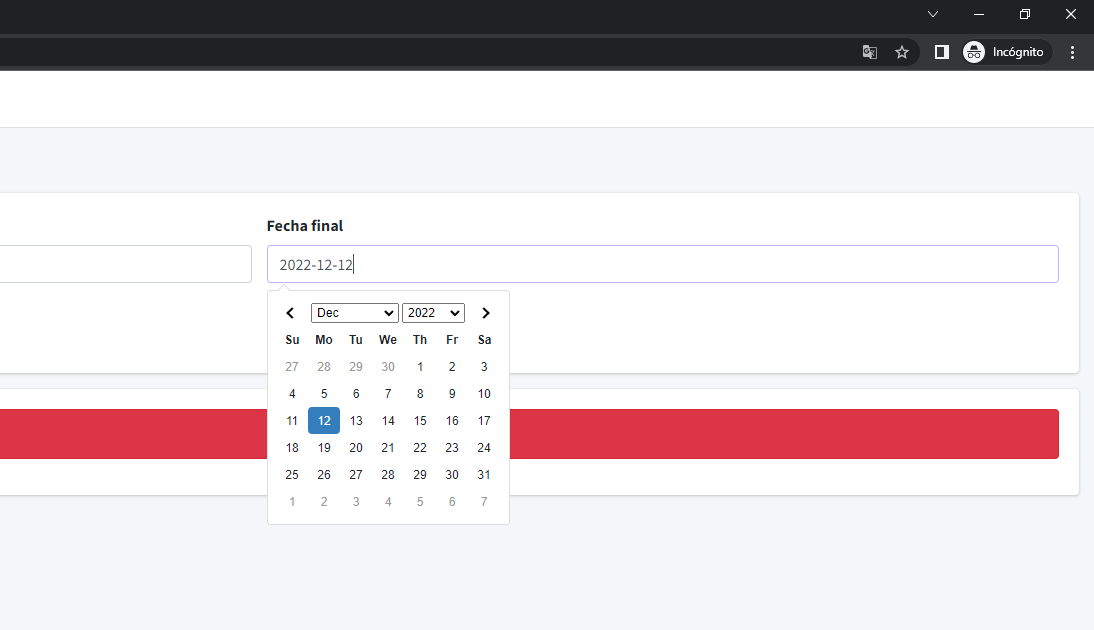
Task: Select highlighted date 12 December
Action: coord(324,421)
